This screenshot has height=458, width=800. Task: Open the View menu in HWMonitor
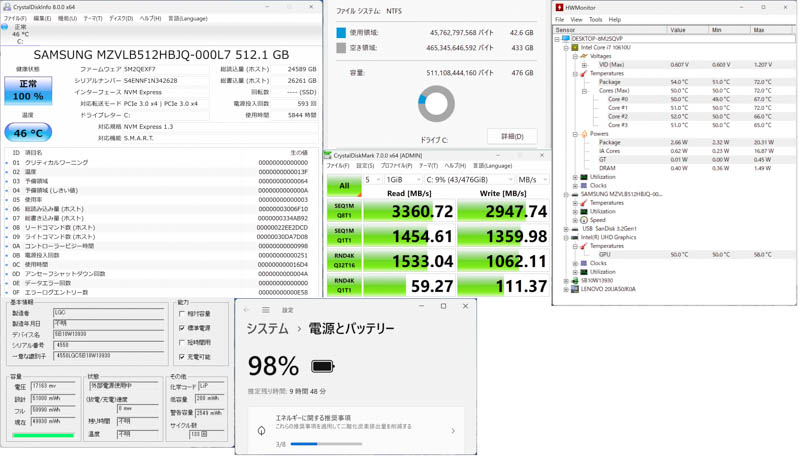pyautogui.click(x=576, y=19)
